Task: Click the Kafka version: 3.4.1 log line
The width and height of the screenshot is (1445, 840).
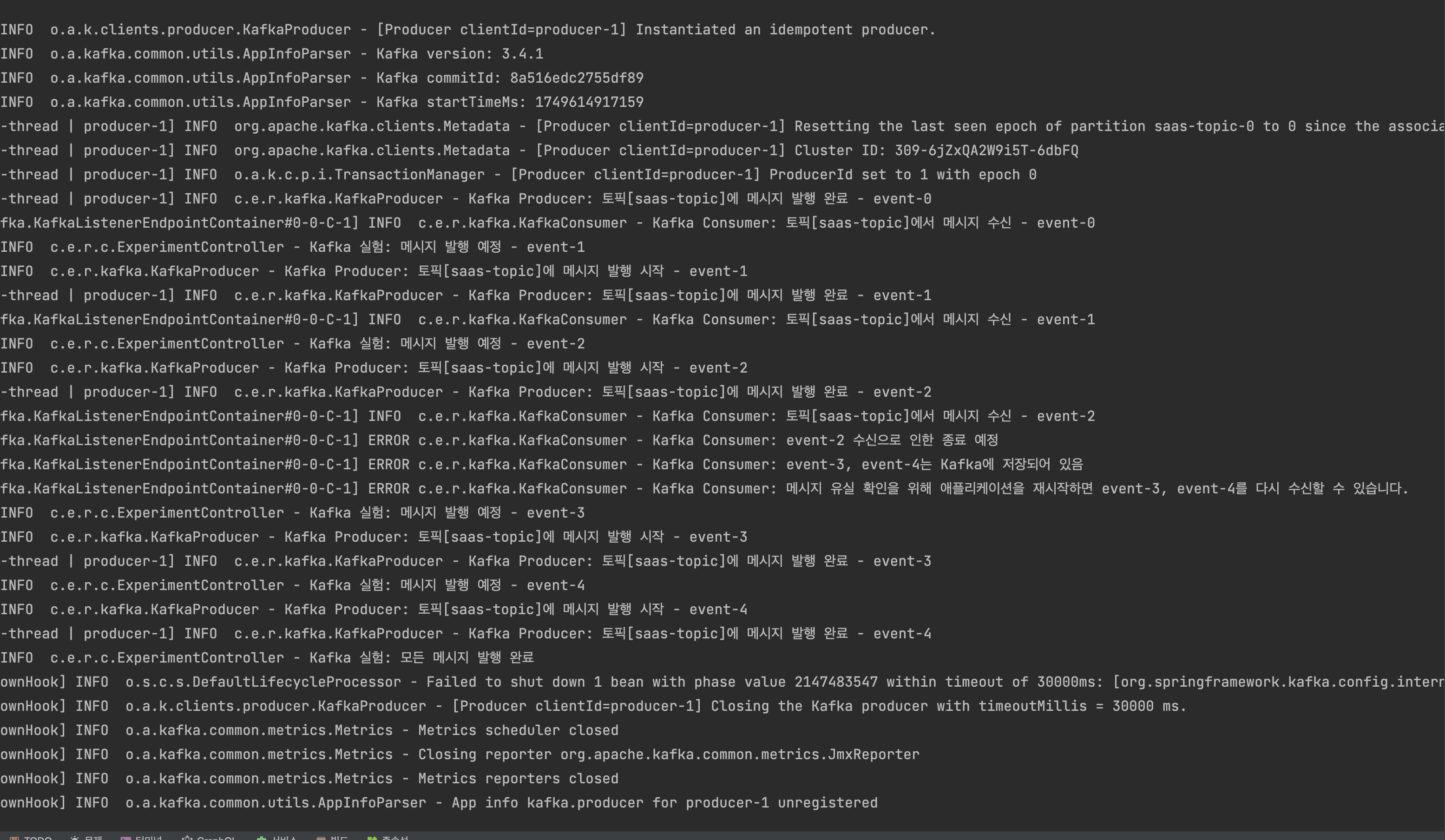Action: coord(272,54)
